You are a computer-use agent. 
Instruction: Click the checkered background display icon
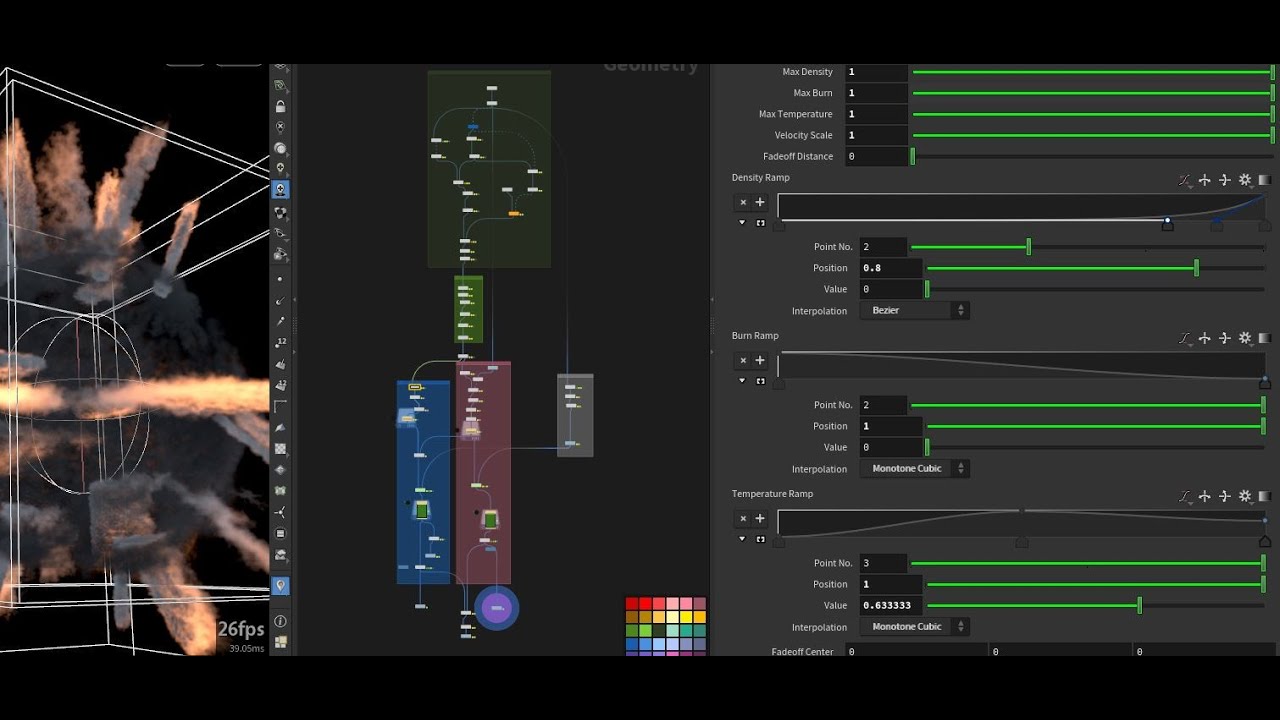click(x=281, y=448)
